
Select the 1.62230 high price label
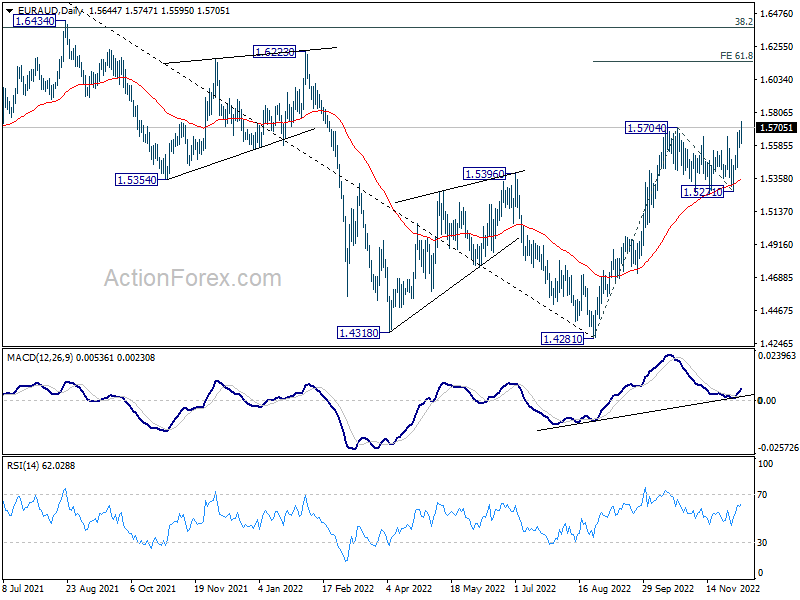coord(274,52)
